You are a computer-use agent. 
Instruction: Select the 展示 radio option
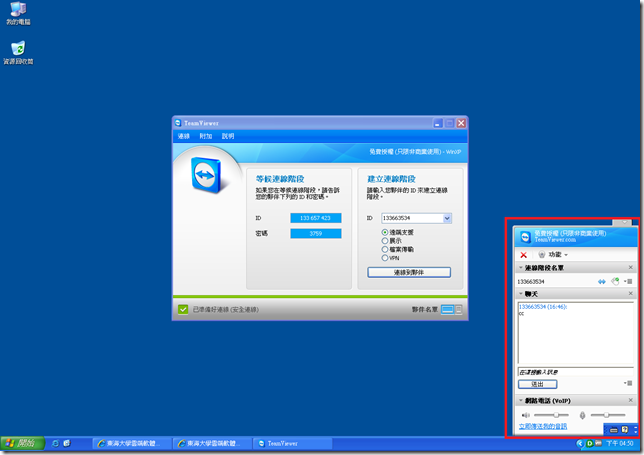(x=385, y=241)
